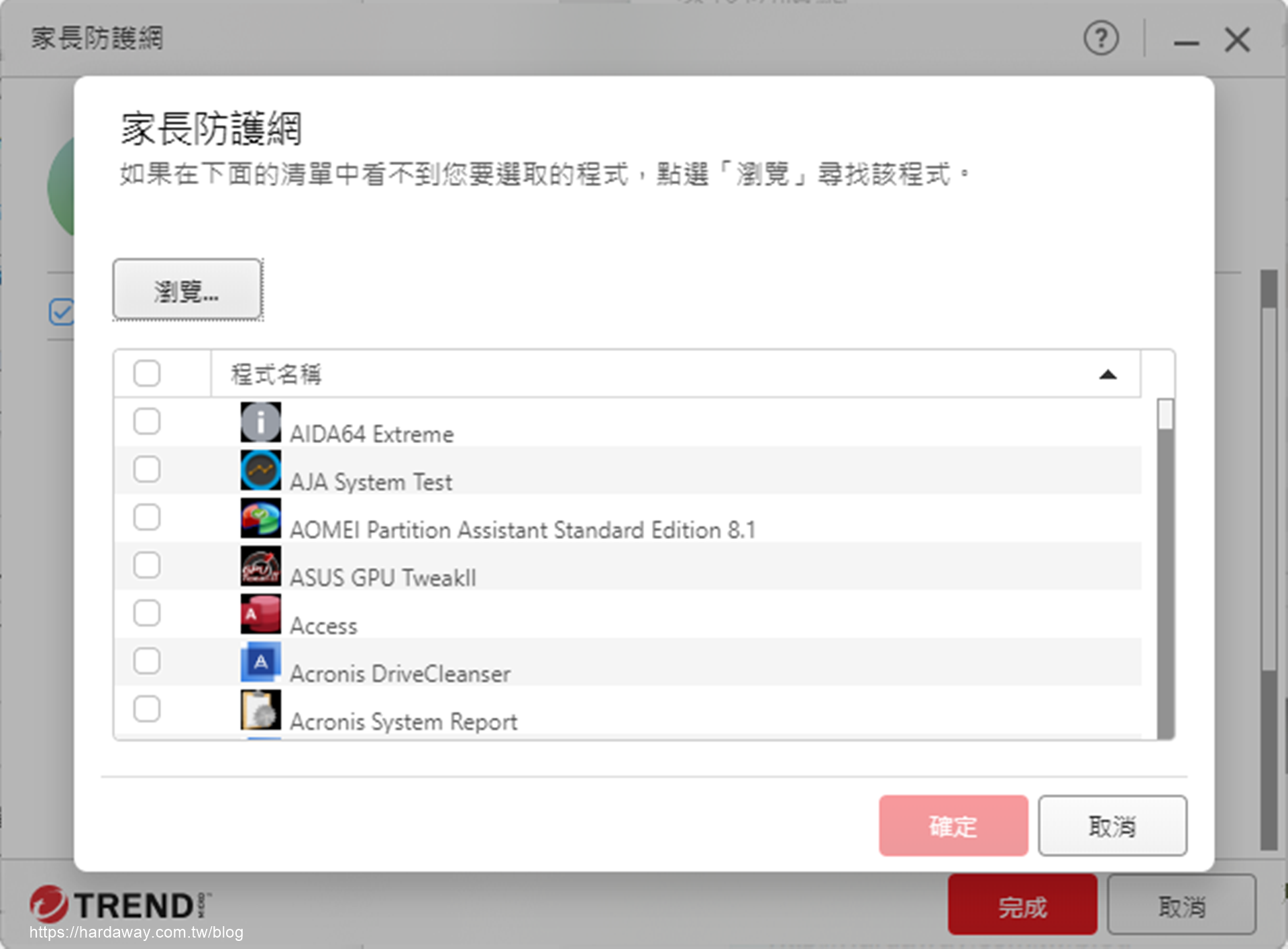Toggle the select-all checkbox in header
This screenshot has width=1288, height=949.
coord(146,373)
